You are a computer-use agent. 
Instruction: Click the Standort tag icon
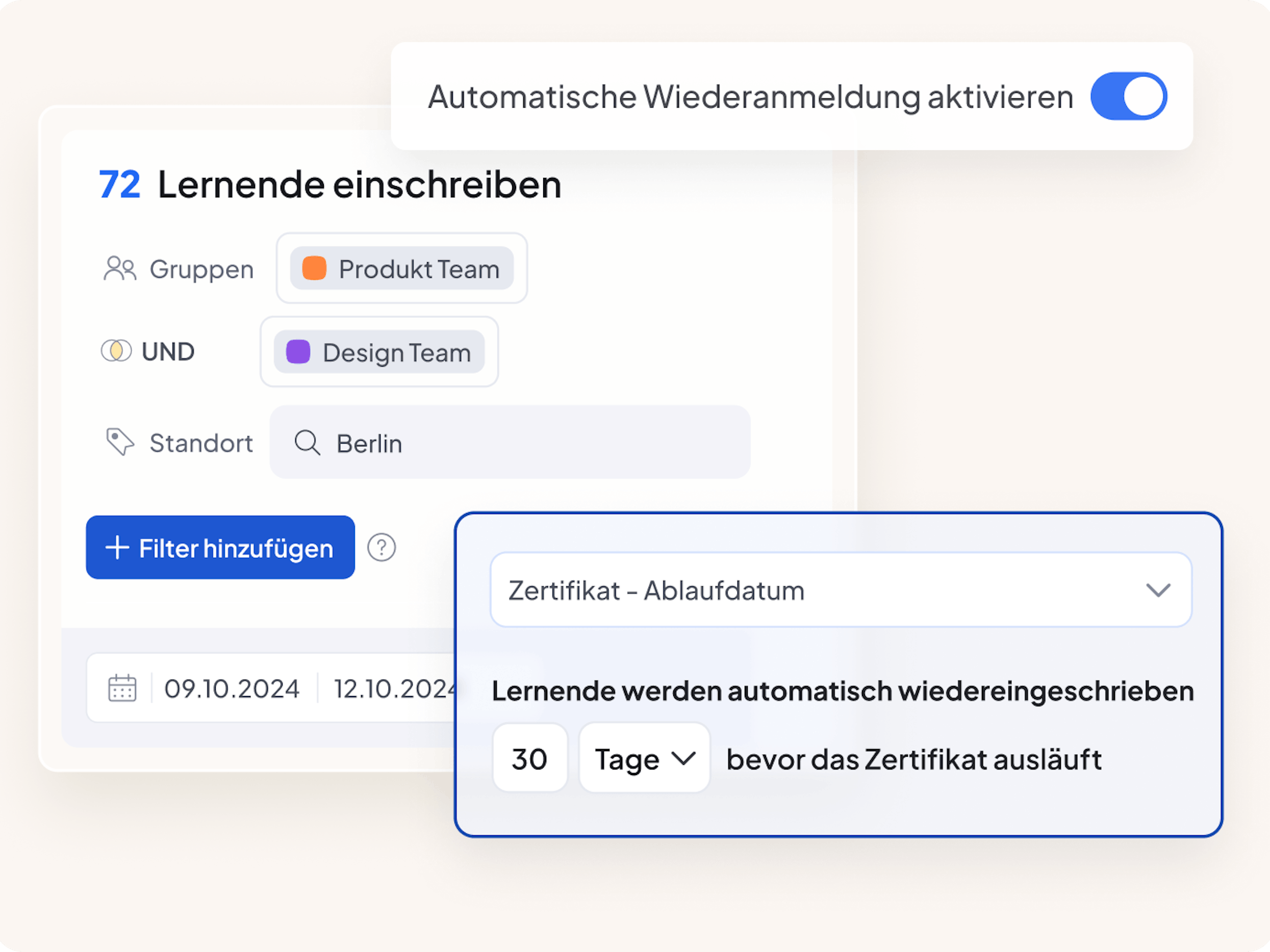[x=120, y=442]
